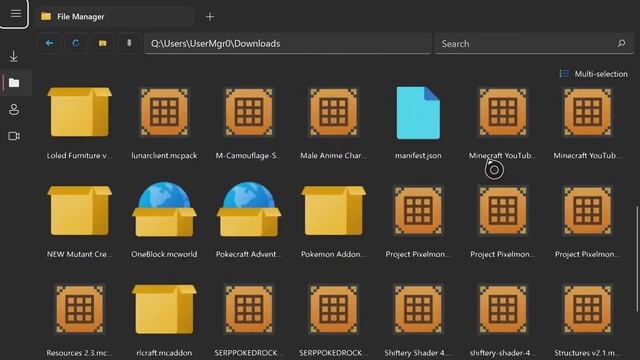Open the Pokemon Addon folder

coord(333,211)
